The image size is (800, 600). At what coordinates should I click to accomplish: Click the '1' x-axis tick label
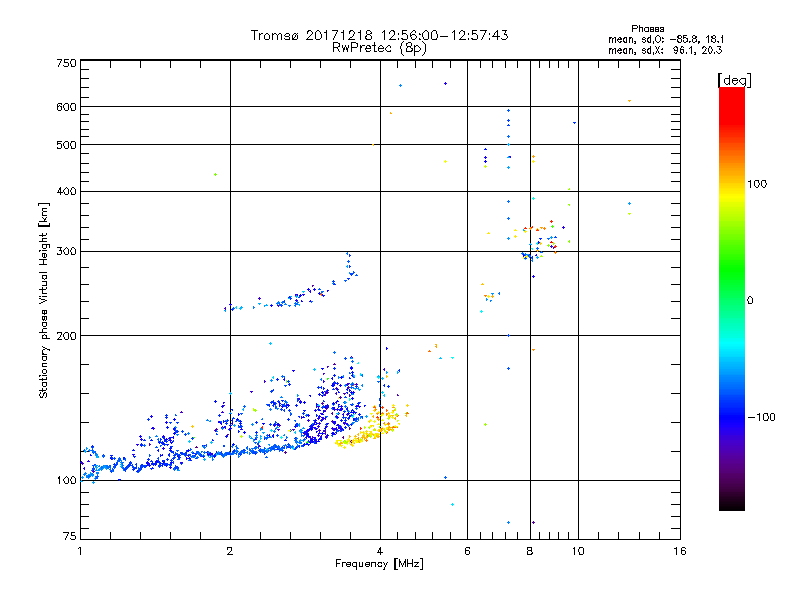[x=80, y=551]
